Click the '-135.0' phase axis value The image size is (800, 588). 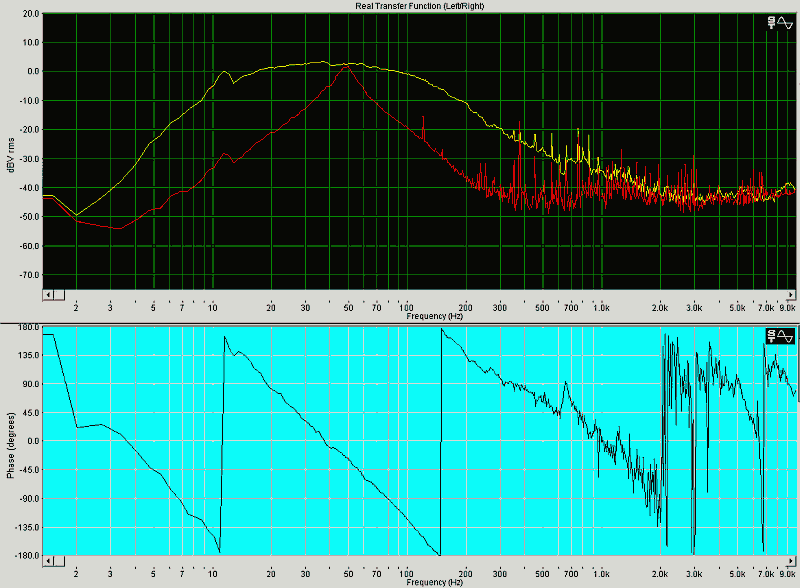tap(28, 527)
